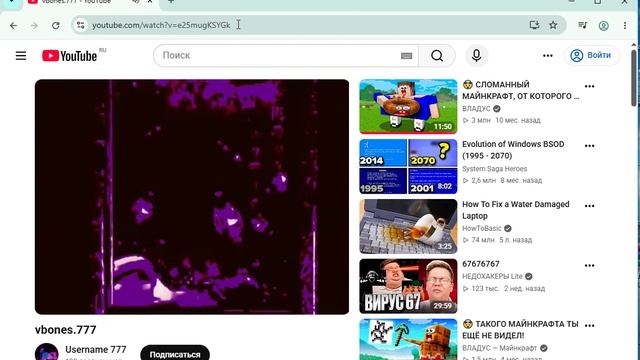Open options menu for ТАКОГО МАЙНКРАФТА video
This screenshot has width=640, height=360.
tap(589, 326)
